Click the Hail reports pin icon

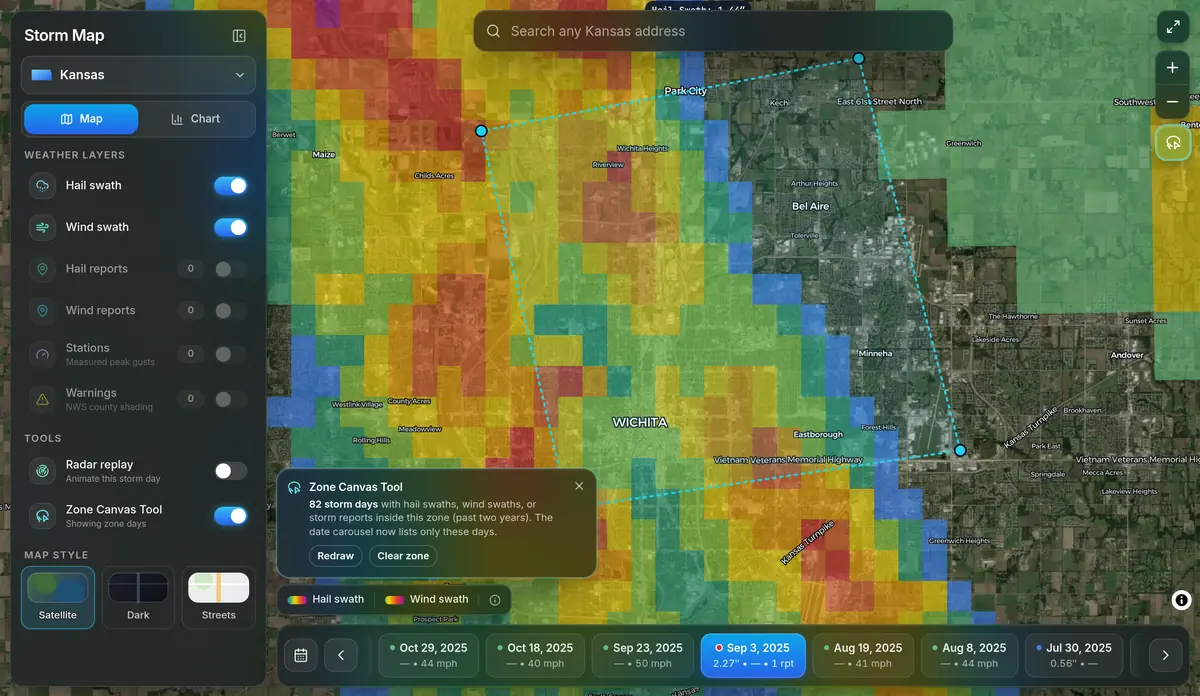coord(43,269)
